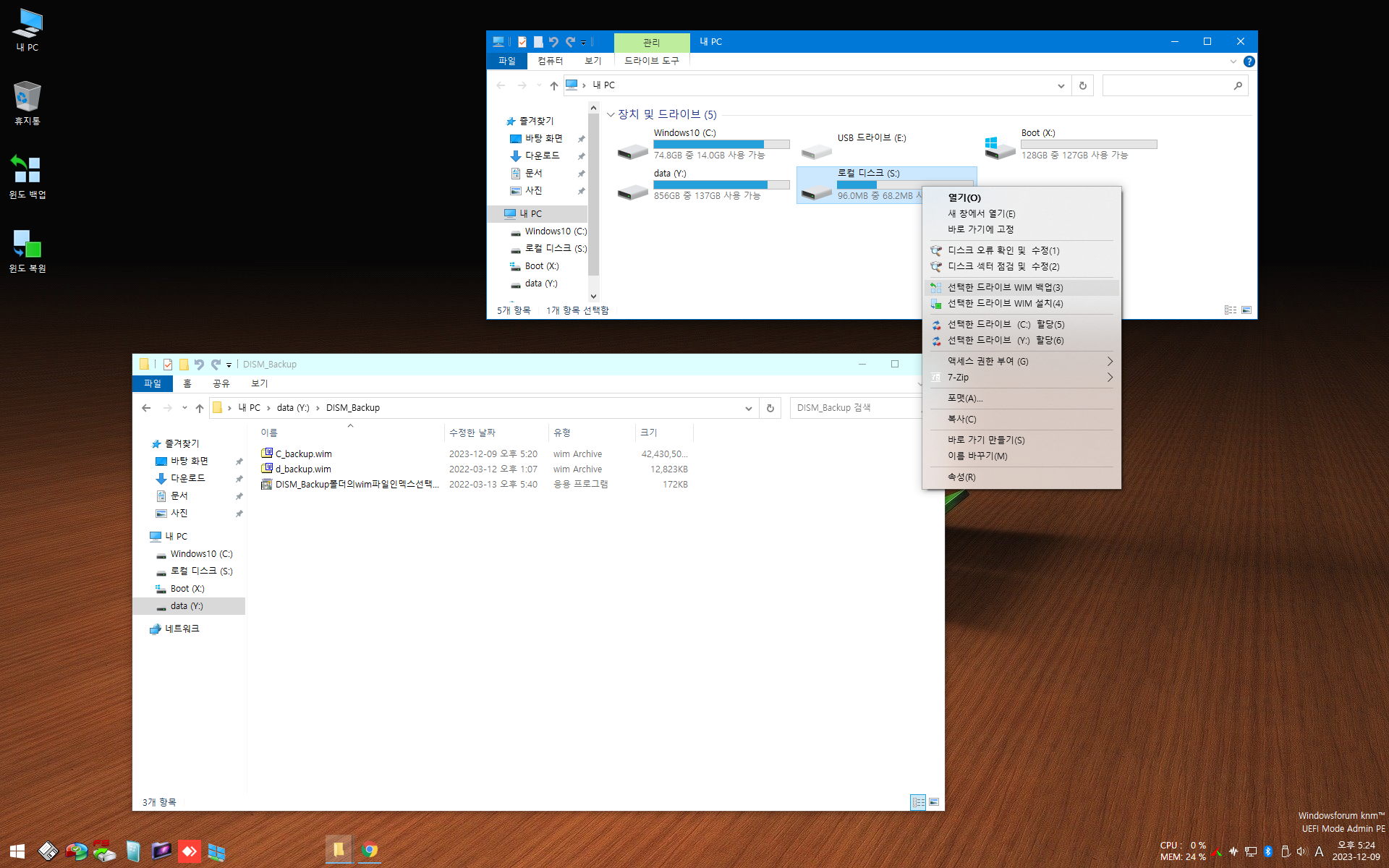Viewport: 1389px width, 868px height.
Task: Go up one level in DISM_Backup window
Action: pos(200,408)
